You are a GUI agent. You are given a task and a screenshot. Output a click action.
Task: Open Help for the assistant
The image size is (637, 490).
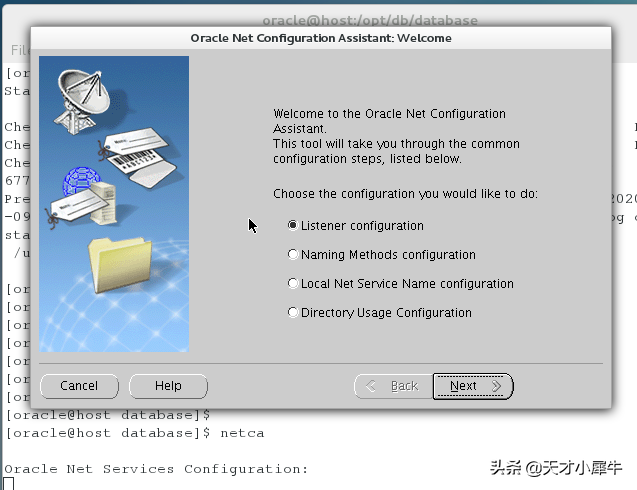(x=168, y=386)
